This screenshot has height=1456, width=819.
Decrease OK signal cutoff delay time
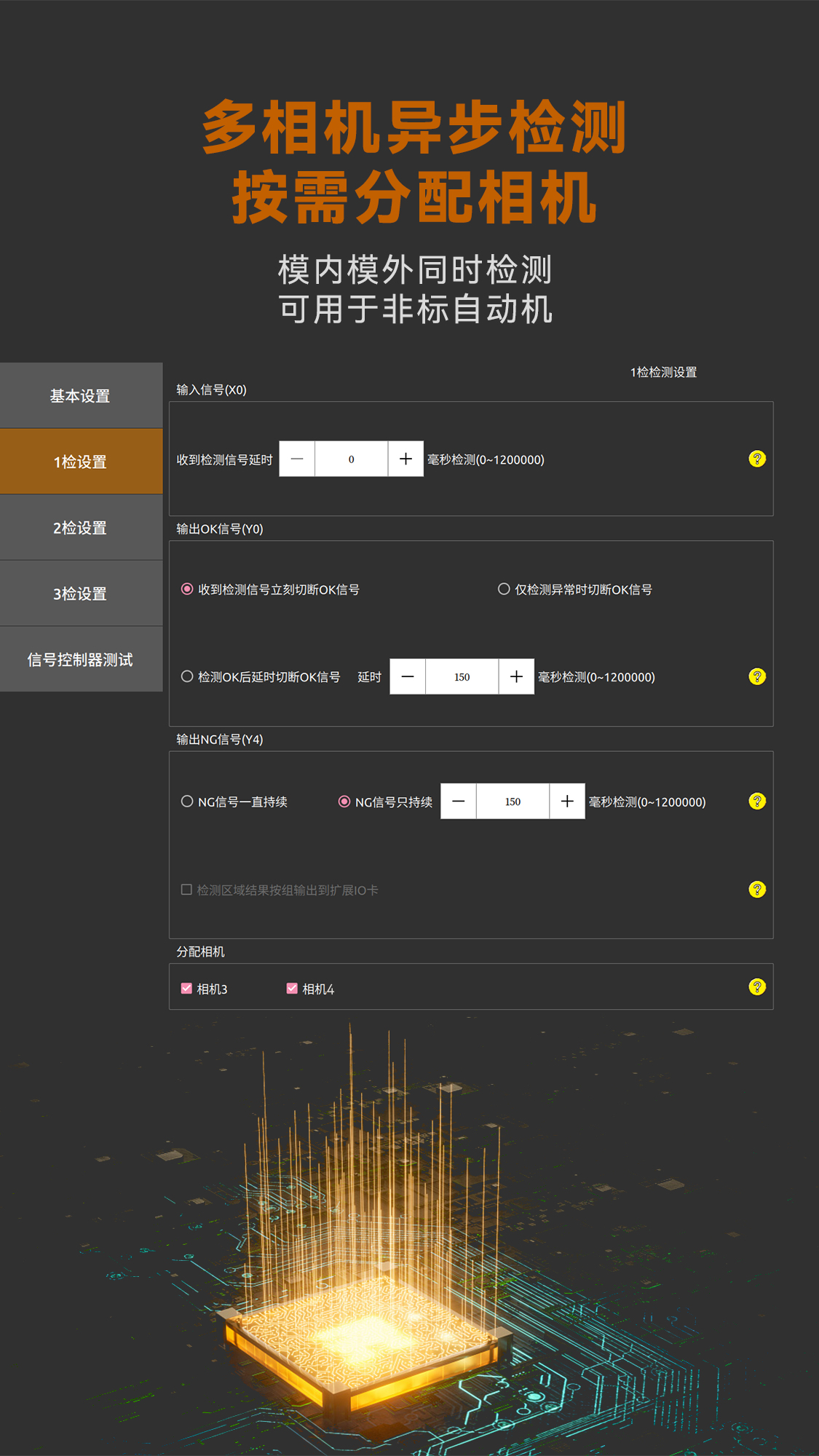click(408, 676)
